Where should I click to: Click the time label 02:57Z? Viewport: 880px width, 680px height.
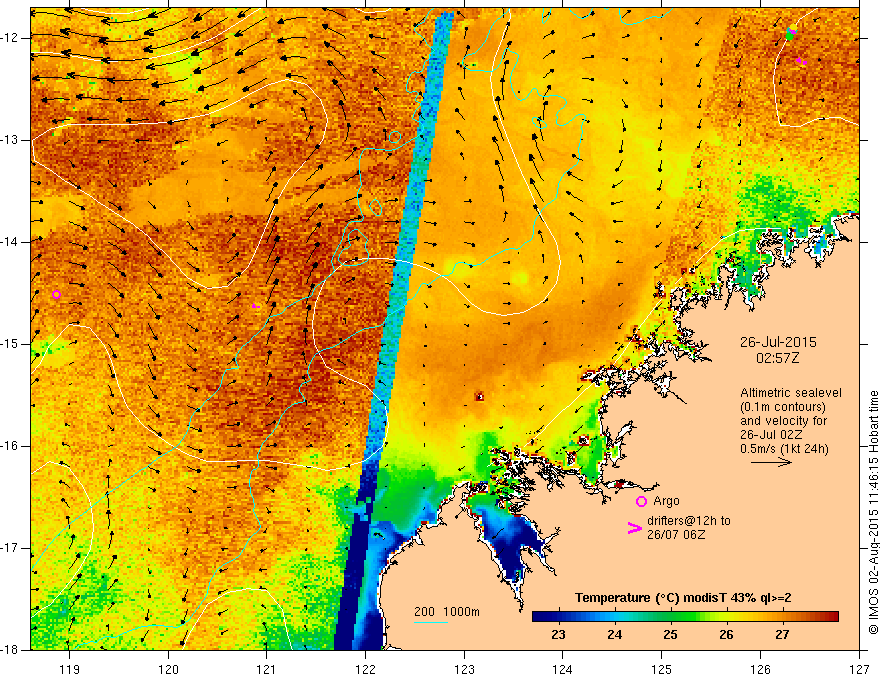pos(777,358)
